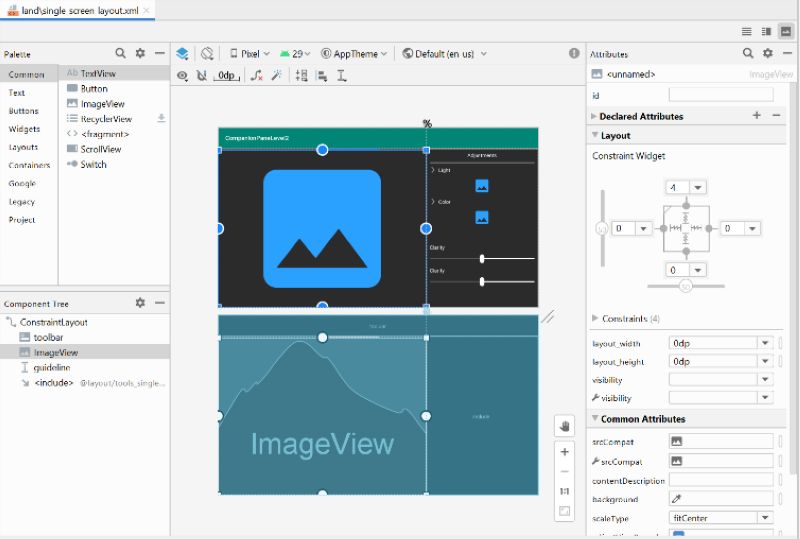Select toolbar in Component Tree

[48, 338]
